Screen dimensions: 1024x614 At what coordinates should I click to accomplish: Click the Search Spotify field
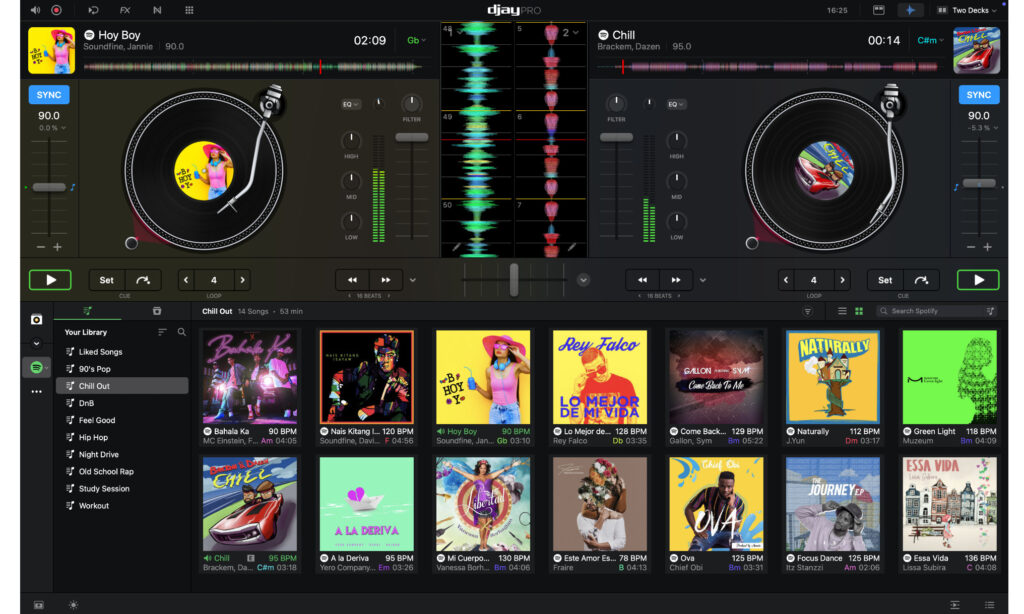937,312
